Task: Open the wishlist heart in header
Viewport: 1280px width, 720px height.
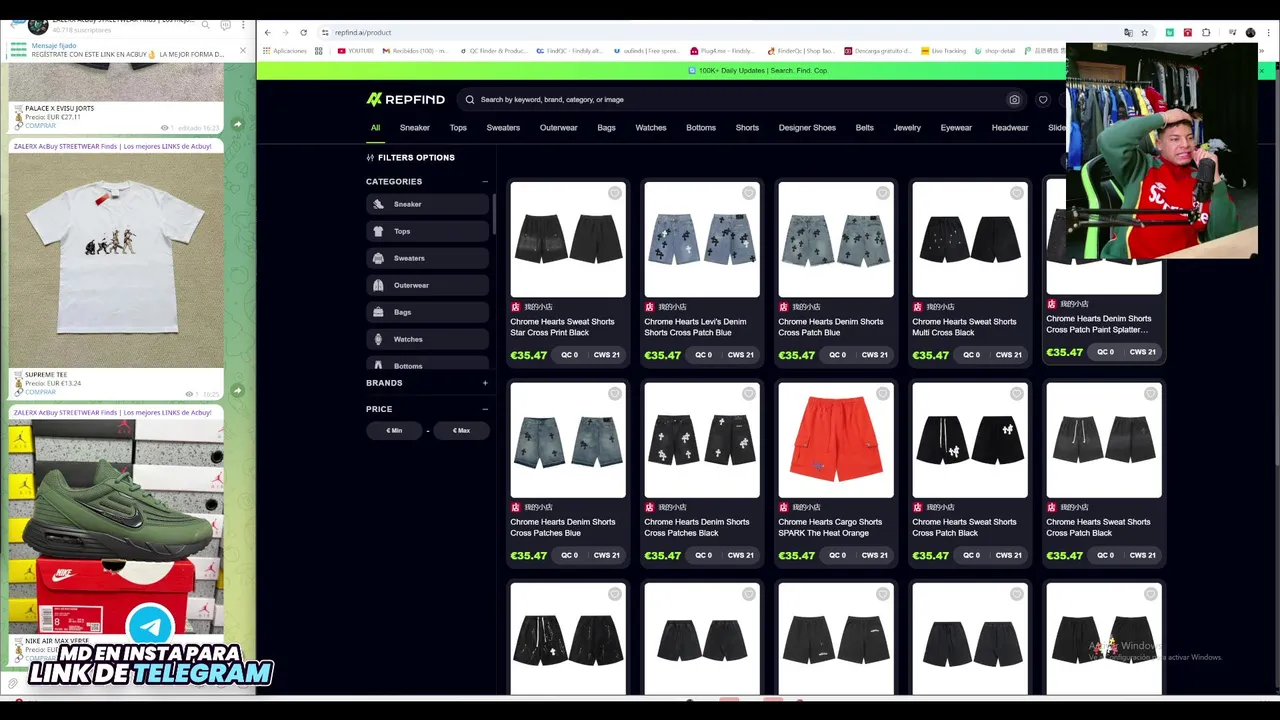Action: pos(1043,100)
